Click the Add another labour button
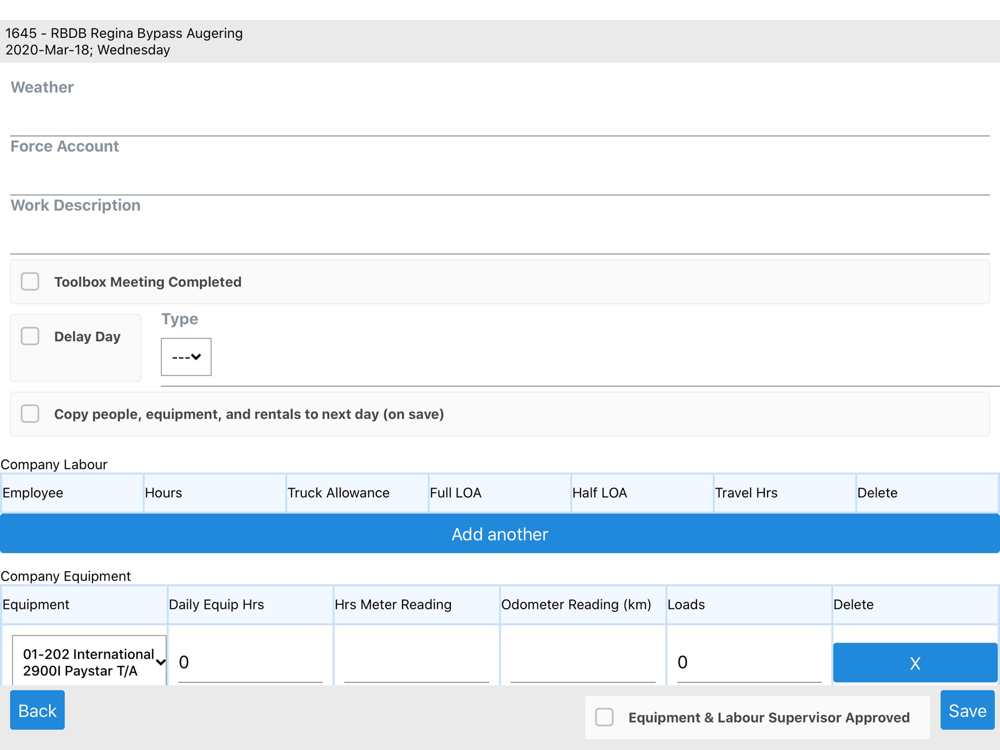Viewport: 1000px width, 750px height. click(500, 534)
